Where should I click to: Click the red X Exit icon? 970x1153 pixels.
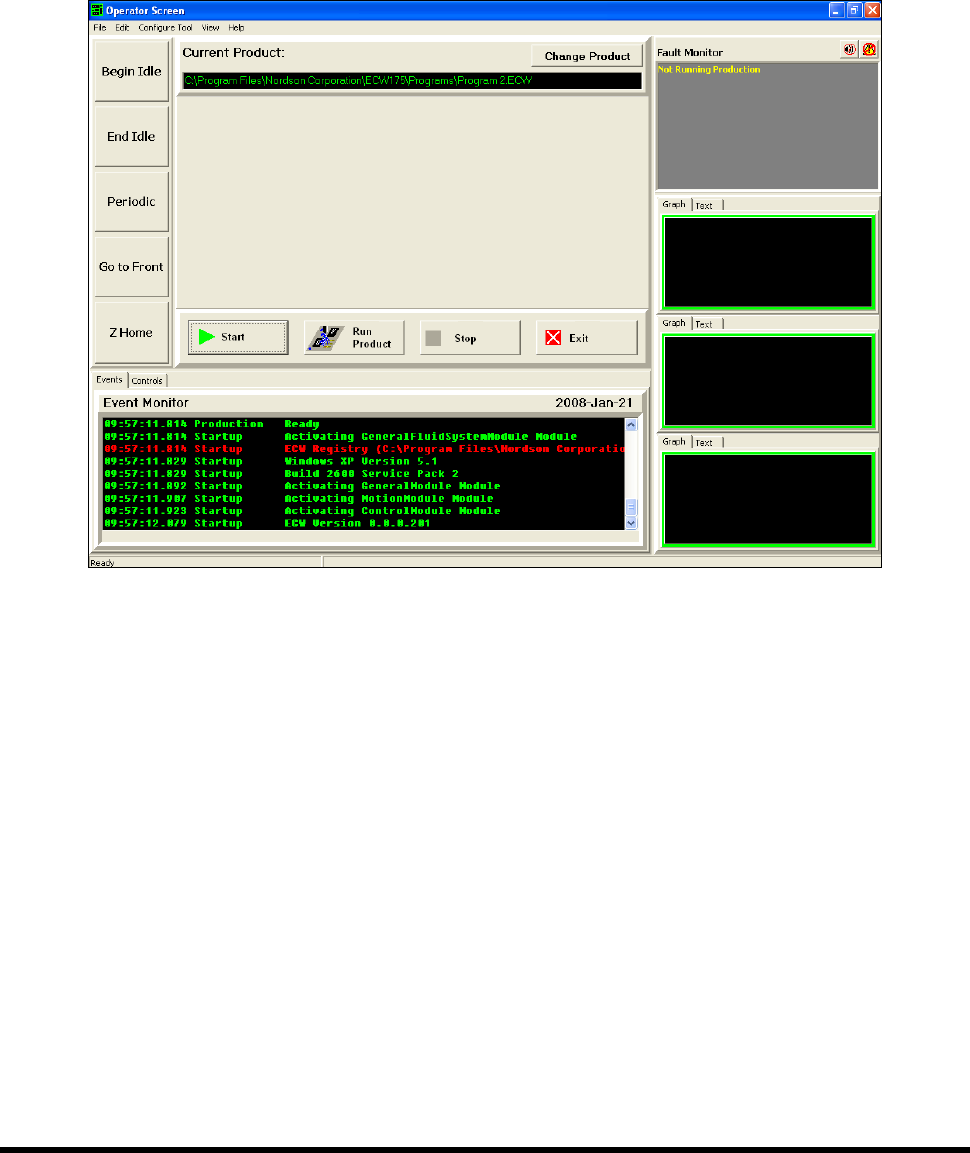[x=553, y=338]
